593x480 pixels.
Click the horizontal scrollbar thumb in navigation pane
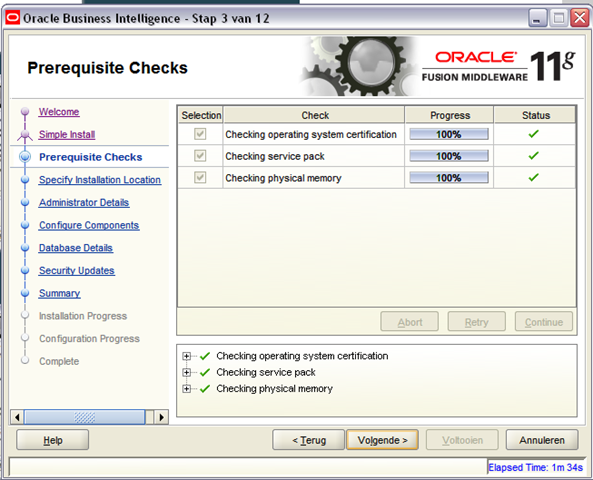[x=84, y=417]
